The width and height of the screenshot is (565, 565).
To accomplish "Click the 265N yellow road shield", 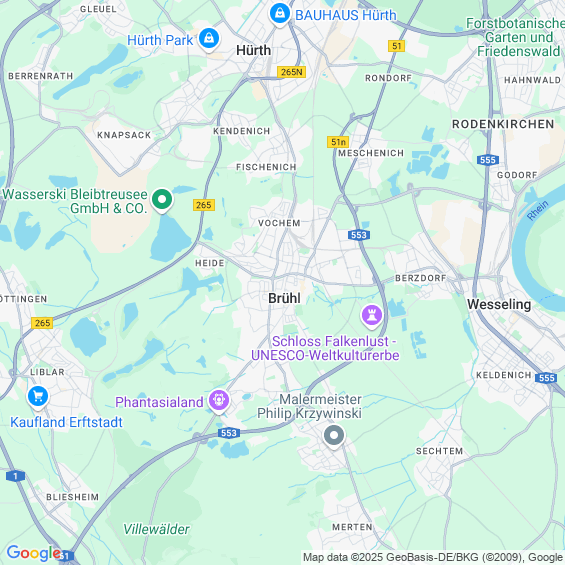I will (291, 72).
